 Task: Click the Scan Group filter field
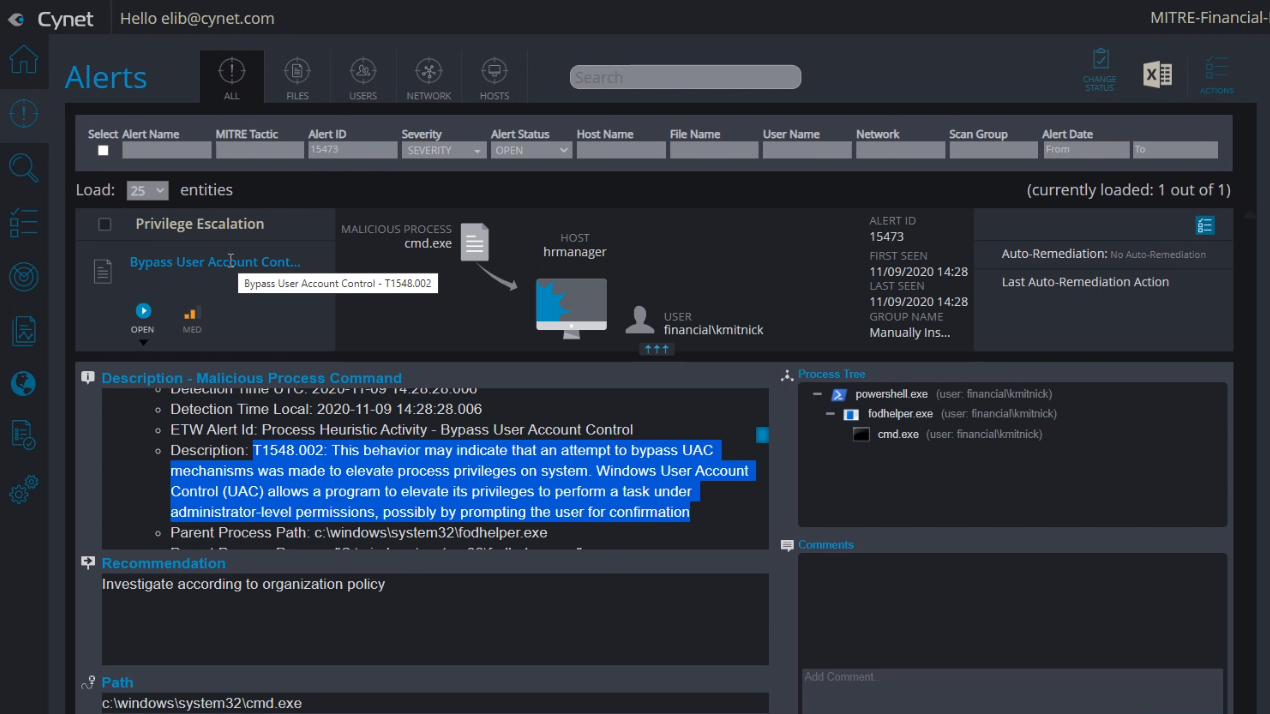[x=994, y=150]
